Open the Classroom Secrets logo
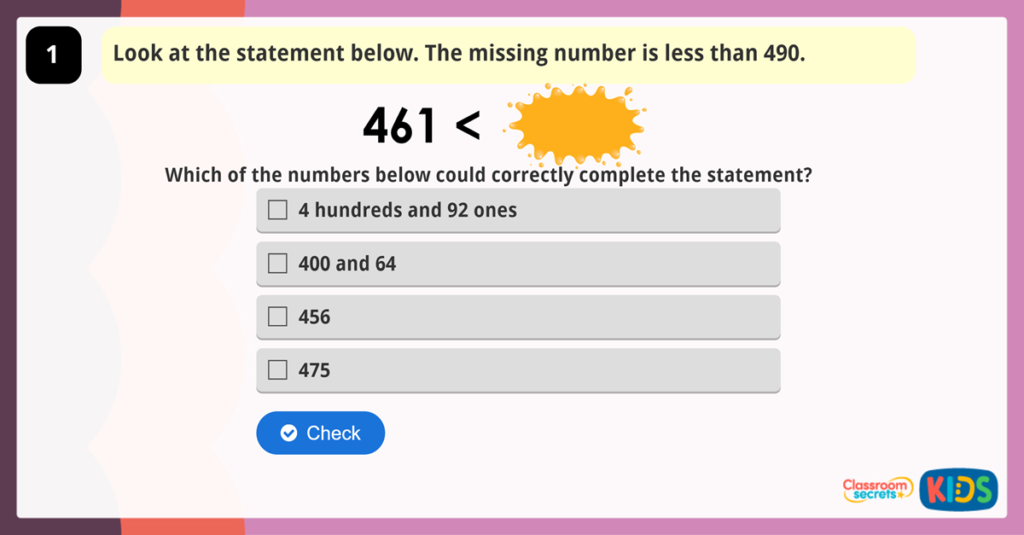 (x=877, y=489)
